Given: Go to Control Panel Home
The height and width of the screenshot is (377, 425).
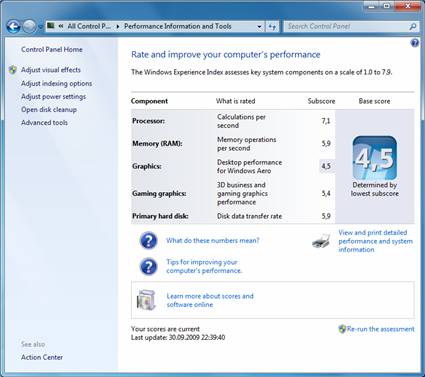Looking at the screenshot, I should click(52, 49).
